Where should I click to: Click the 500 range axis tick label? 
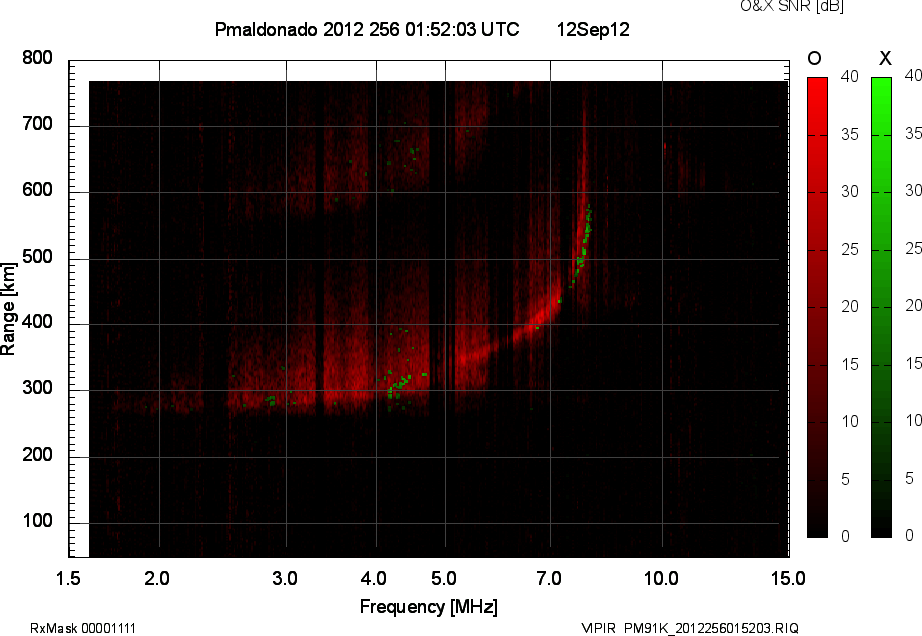[x=38, y=257]
